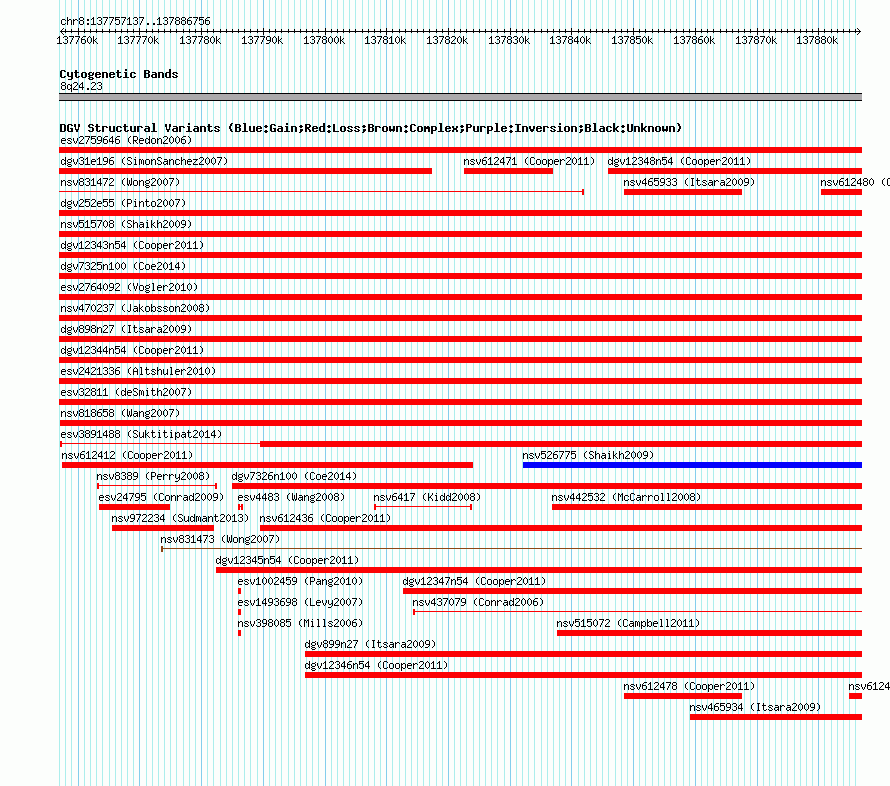Select nsv8389 (Perry2008) label

click(153, 476)
